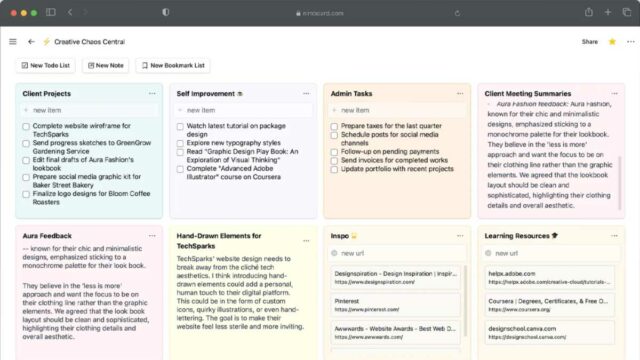Open the Awwwards bookmark link
The width and height of the screenshot is (640, 360).
396,332
